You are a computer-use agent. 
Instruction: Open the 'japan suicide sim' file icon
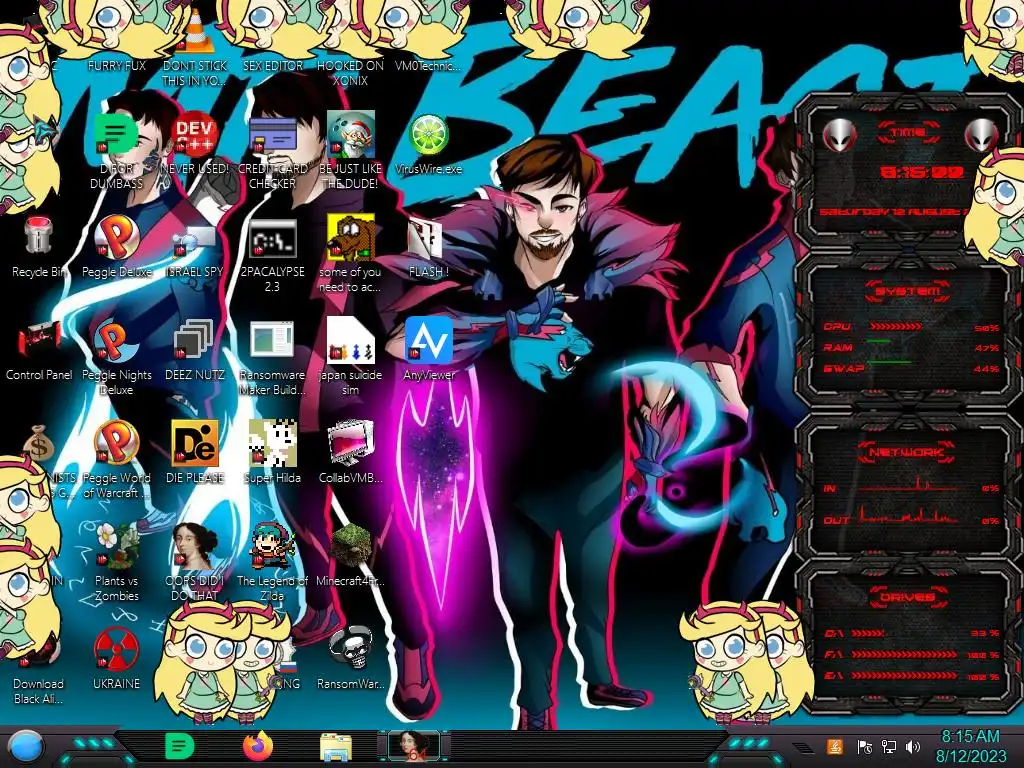click(x=351, y=340)
